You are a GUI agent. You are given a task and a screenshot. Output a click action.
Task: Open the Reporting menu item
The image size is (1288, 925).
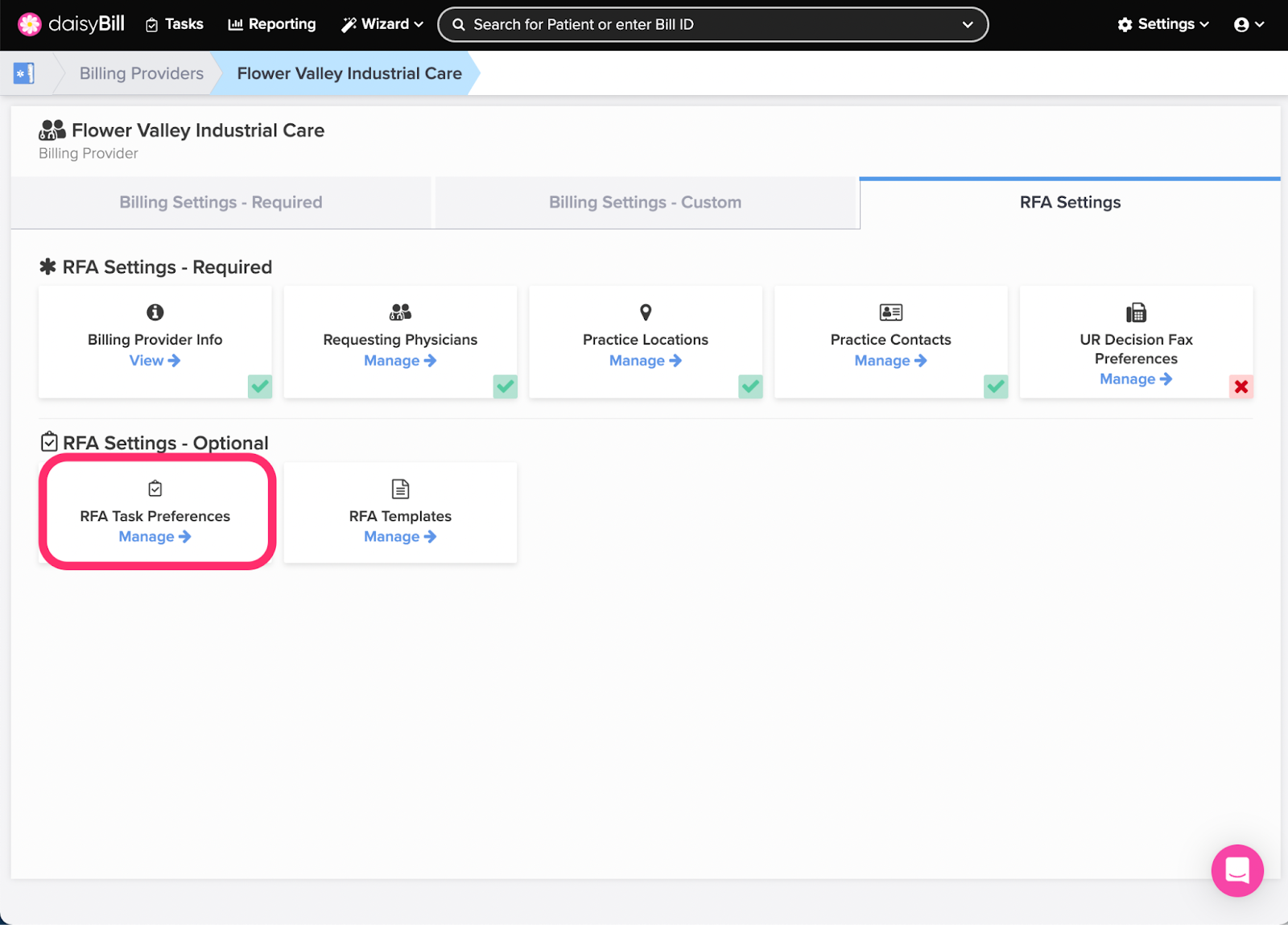(x=272, y=24)
